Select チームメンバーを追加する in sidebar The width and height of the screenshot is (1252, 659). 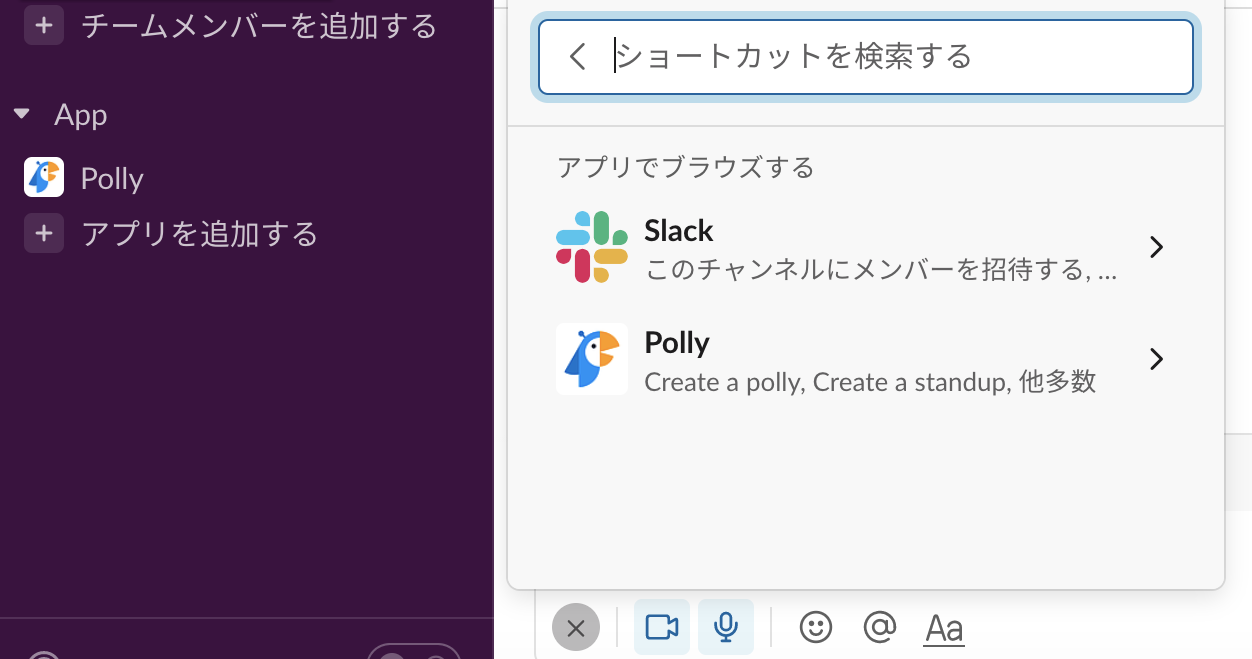259,25
